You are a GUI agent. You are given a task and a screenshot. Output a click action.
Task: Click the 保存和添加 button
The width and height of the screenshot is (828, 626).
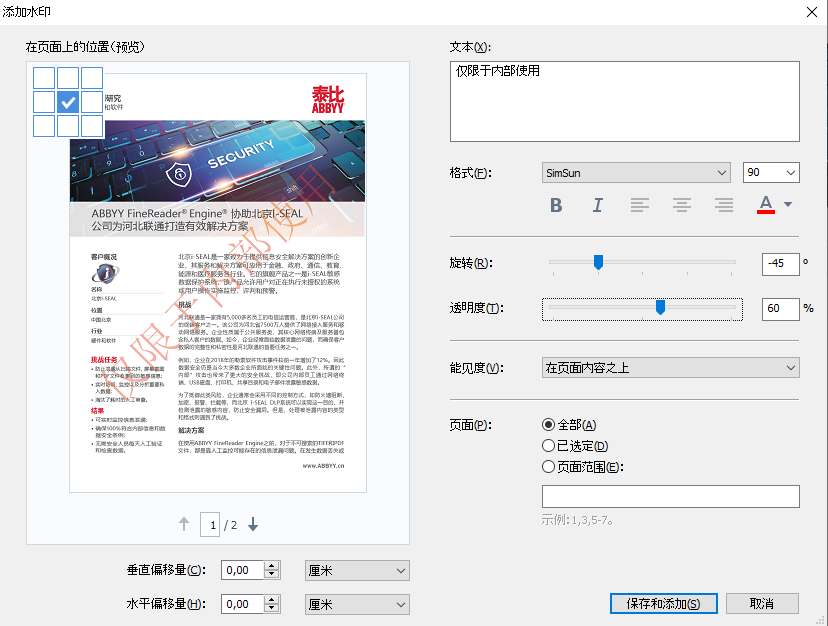[x=663, y=604]
